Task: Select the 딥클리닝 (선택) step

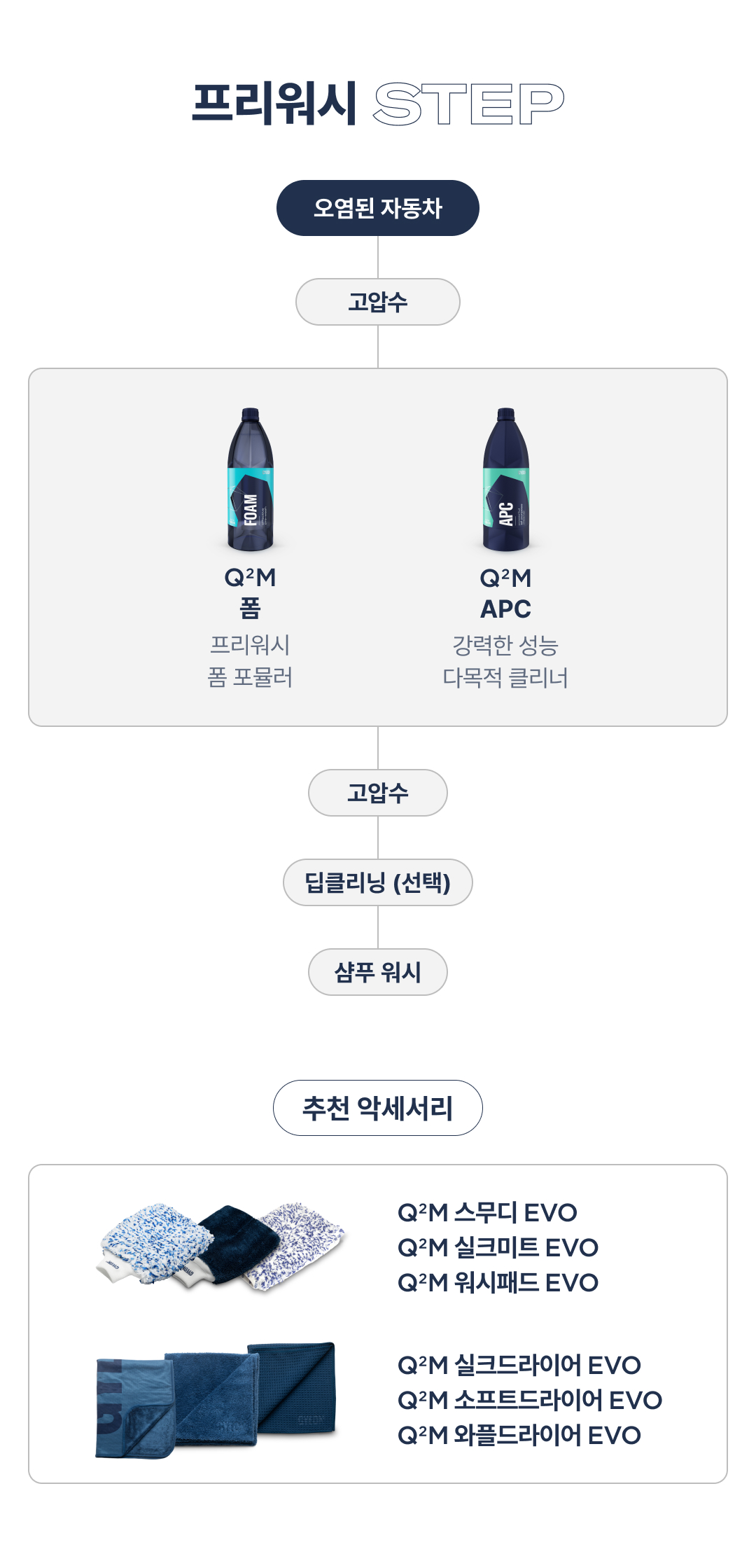Action: pyautogui.click(x=377, y=882)
